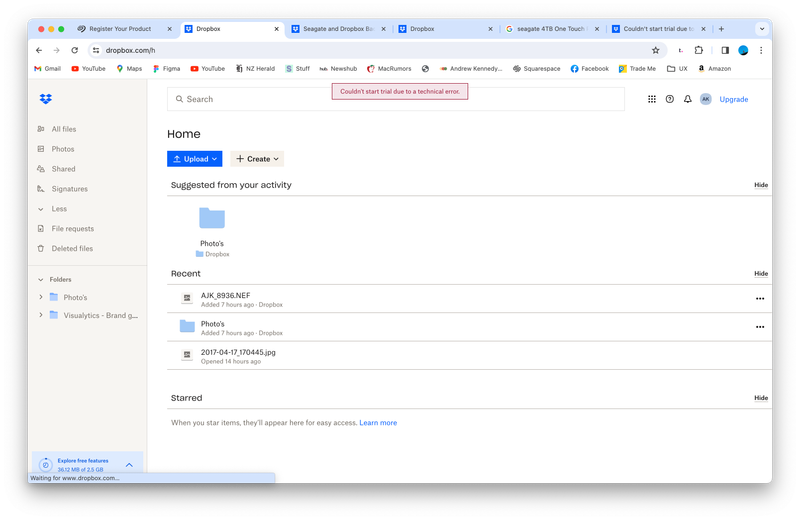This screenshot has height=520, width=800.
Task: Open the tab search dropdown arrow
Action: (x=762, y=29)
